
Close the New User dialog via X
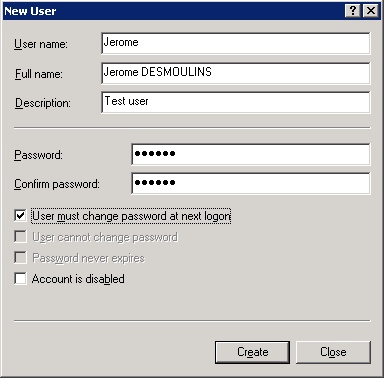point(371,11)
